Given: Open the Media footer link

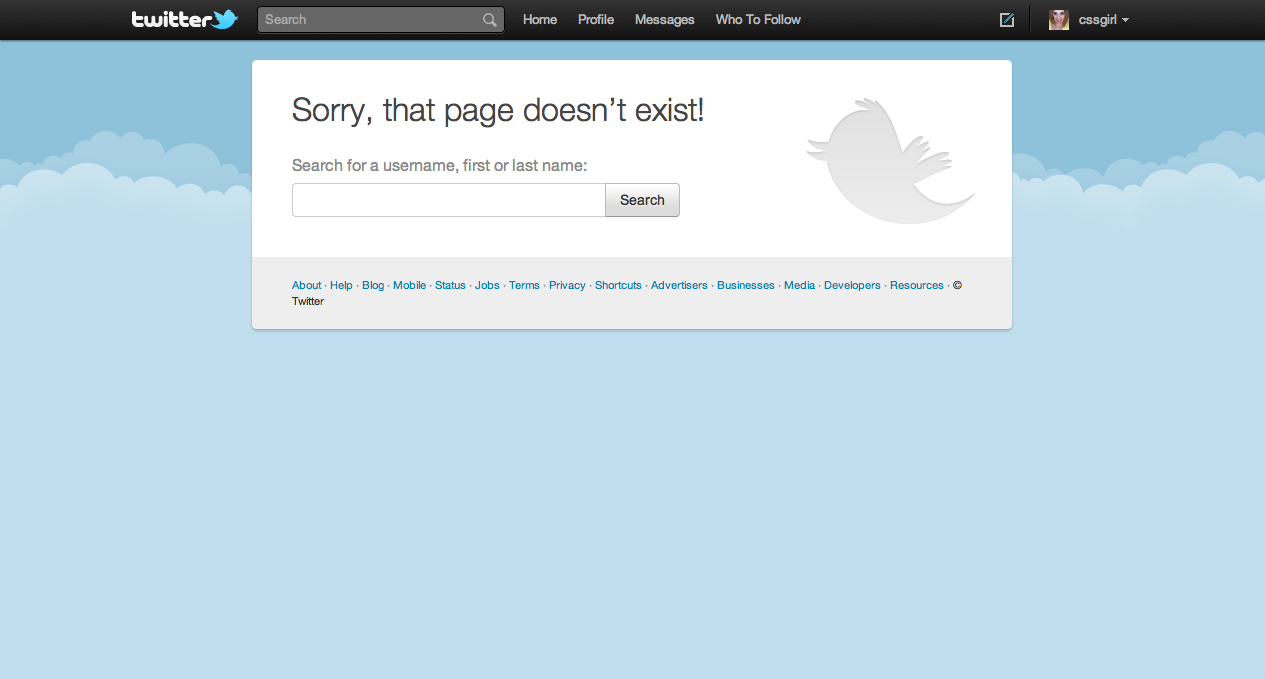Looking at the screenshot, I should click(x=799, y=285).
